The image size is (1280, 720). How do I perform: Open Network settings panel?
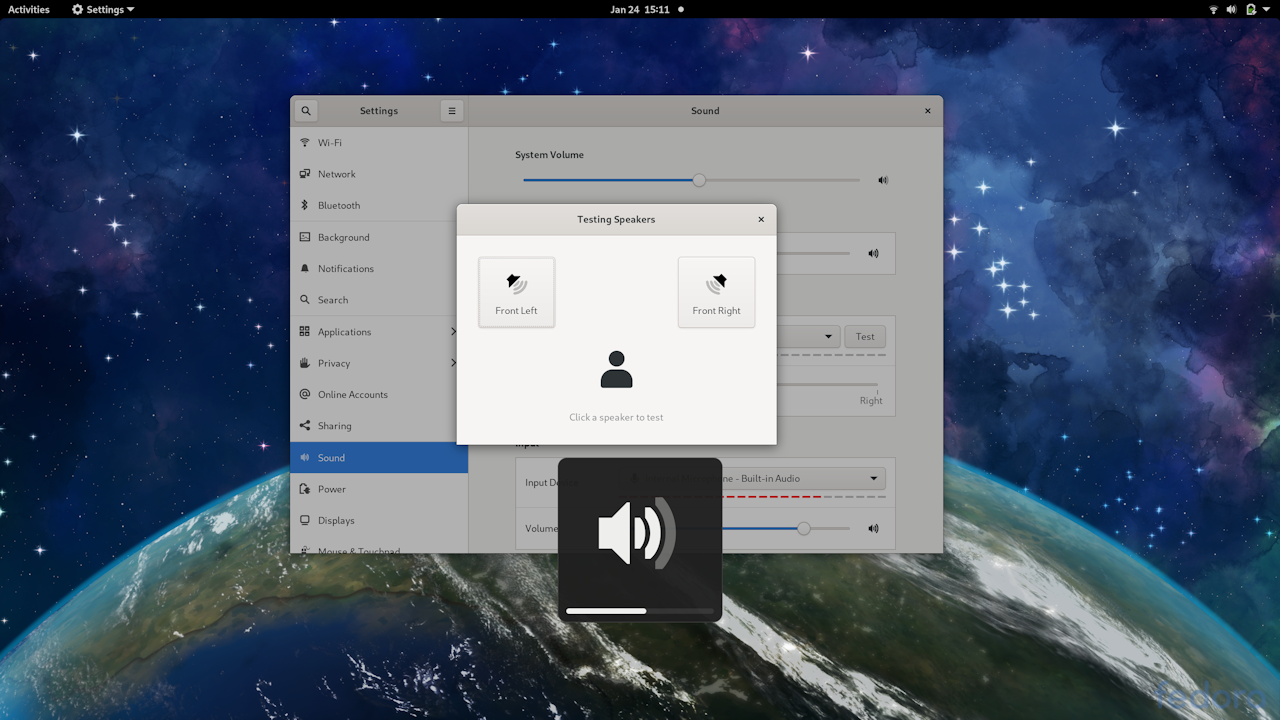[379, 174]
